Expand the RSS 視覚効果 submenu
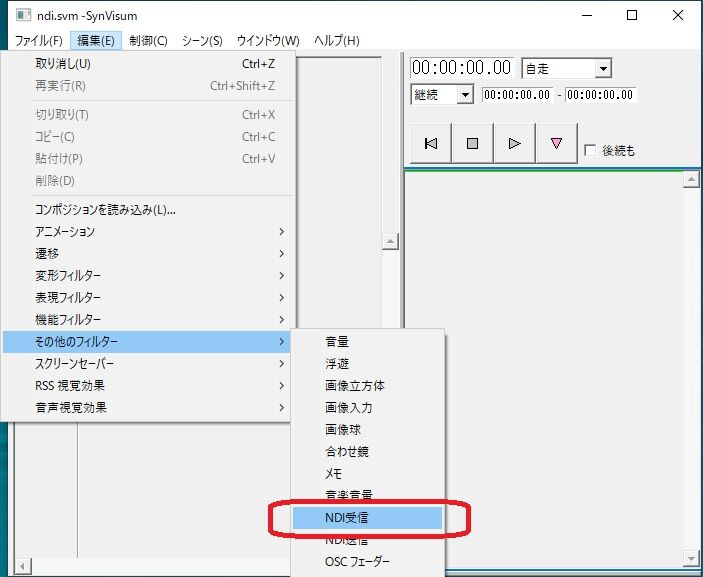The height and width of the screenshot is (577, 703). pos(148,386)
